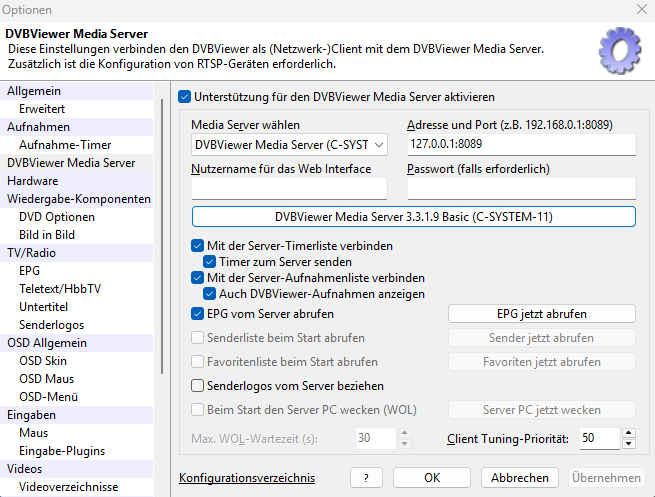Decrease Max. WOL-Wartezeit with down arrow
The image size is (655, 497).
404,444
